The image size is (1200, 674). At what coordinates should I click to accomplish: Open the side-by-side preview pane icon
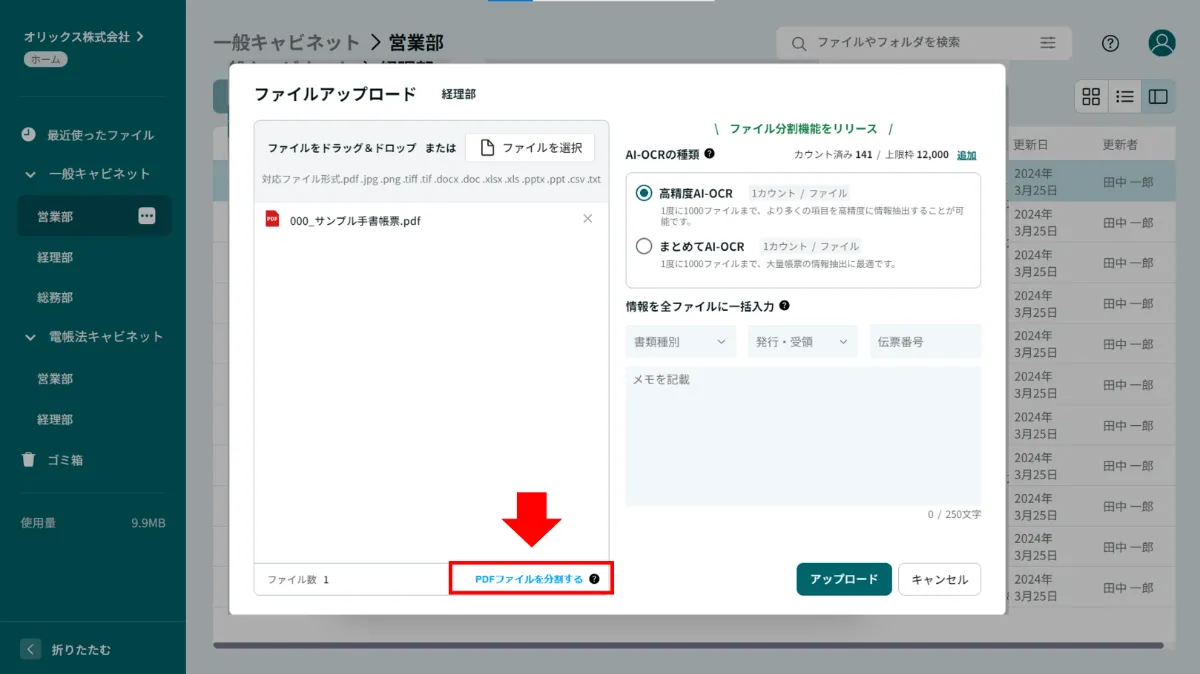[1157, 96]
